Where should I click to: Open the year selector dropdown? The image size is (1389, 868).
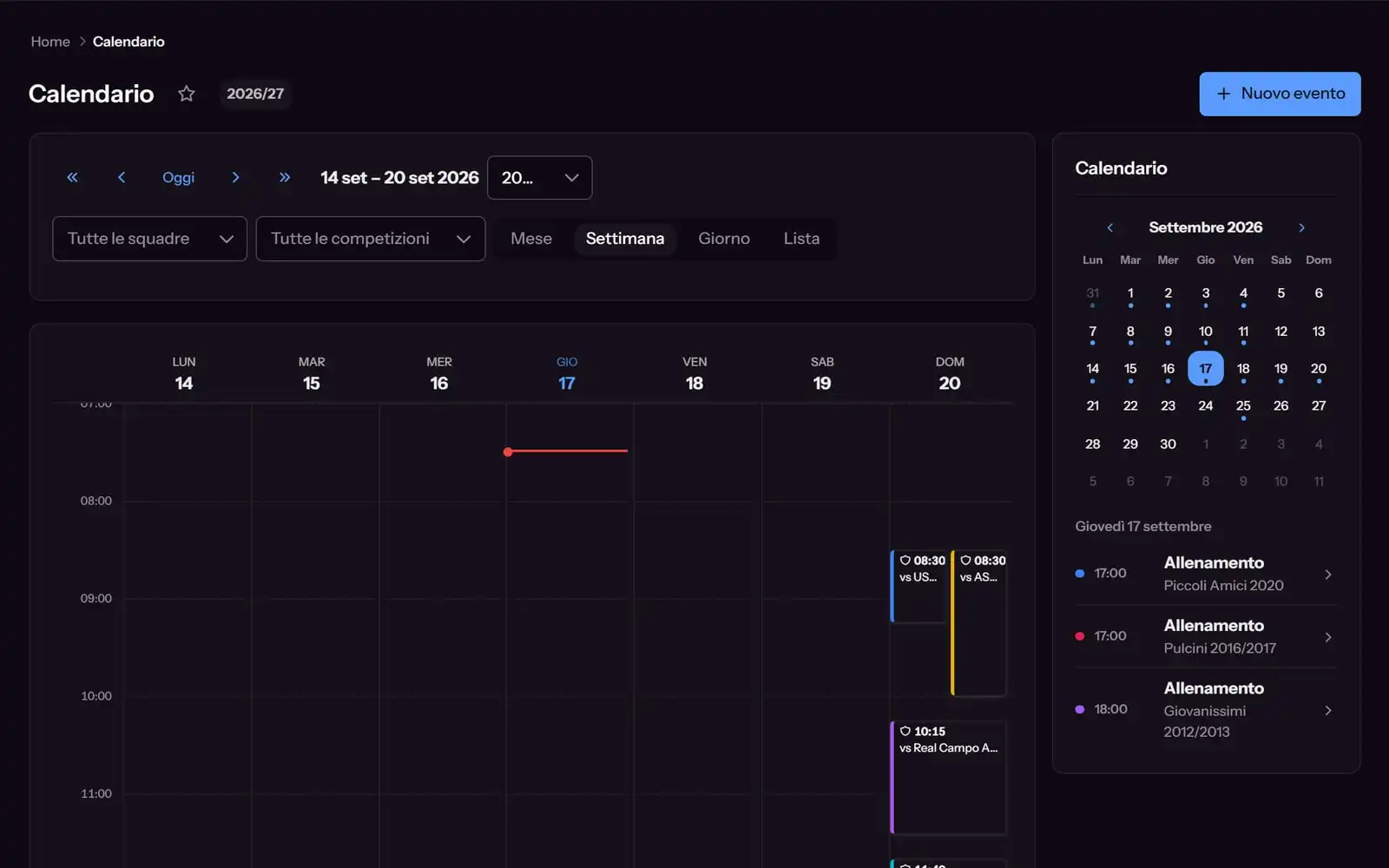[x=540, y=178]
